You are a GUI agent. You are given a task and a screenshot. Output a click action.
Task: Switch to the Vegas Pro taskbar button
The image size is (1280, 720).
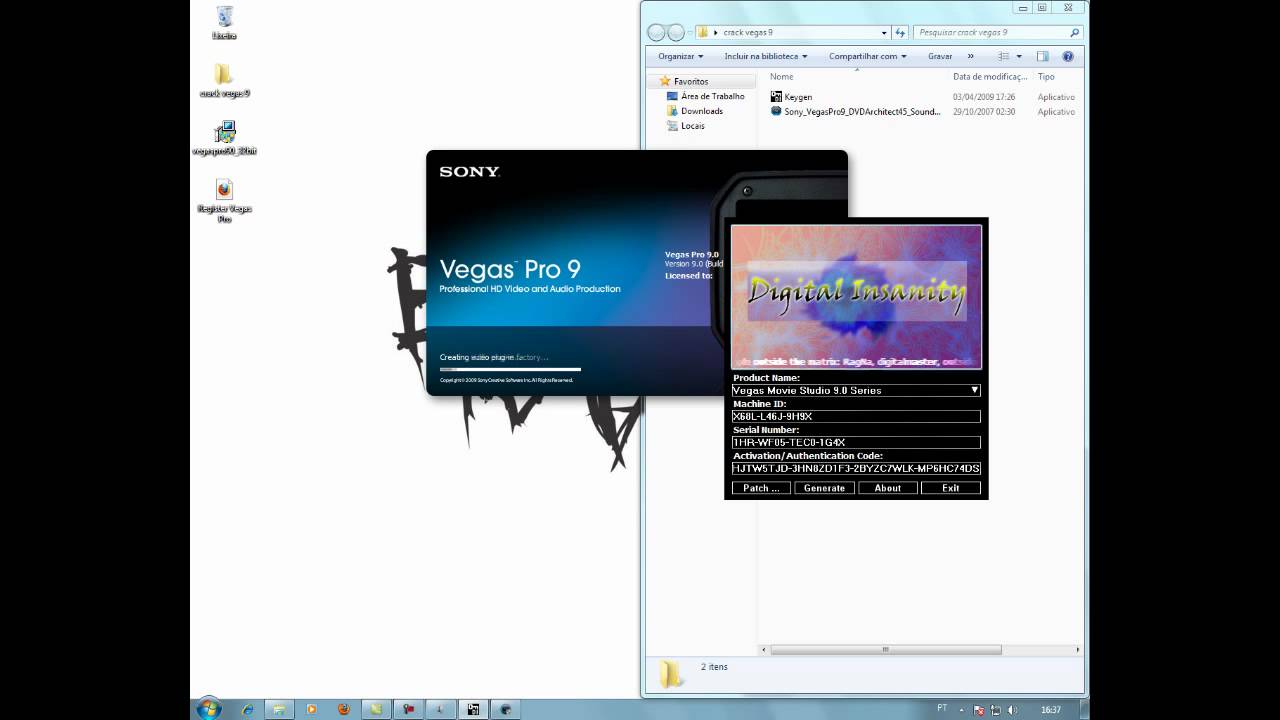coord(505,709)
